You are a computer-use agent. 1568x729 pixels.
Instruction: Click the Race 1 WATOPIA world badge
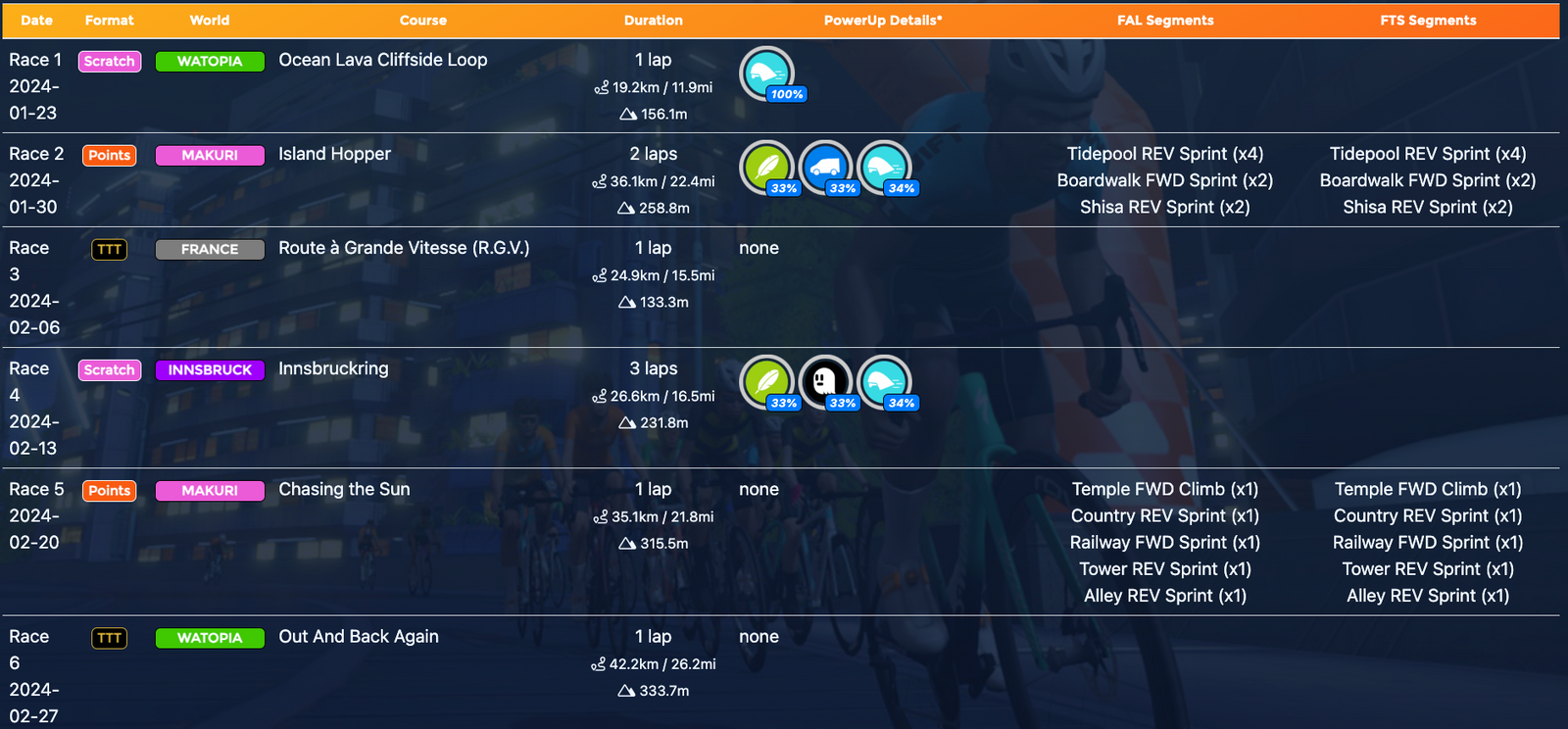click(210, 61)
